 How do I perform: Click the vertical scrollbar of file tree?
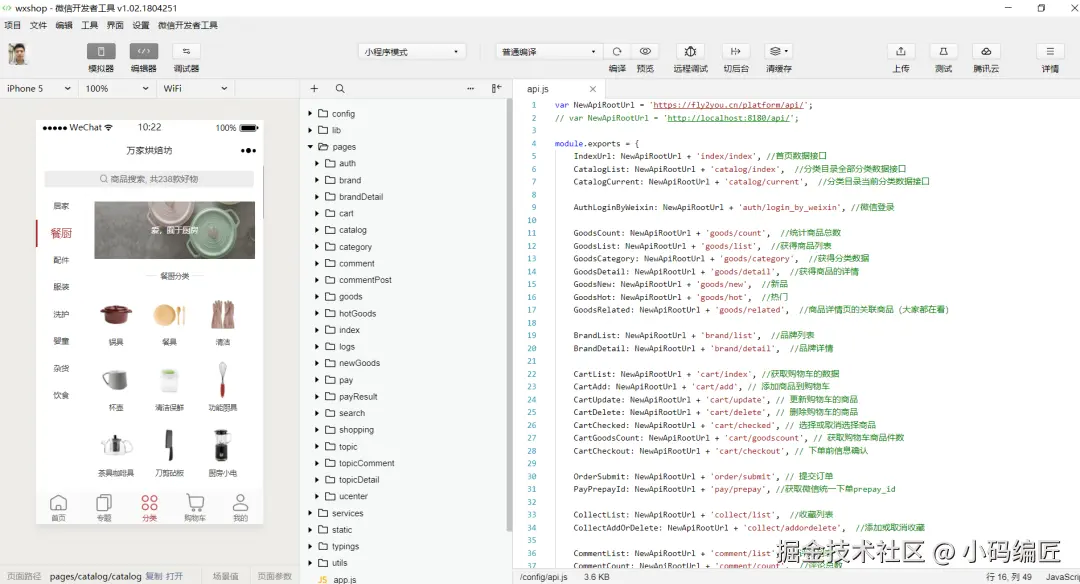pyautogui.click(x=509, y=300)
